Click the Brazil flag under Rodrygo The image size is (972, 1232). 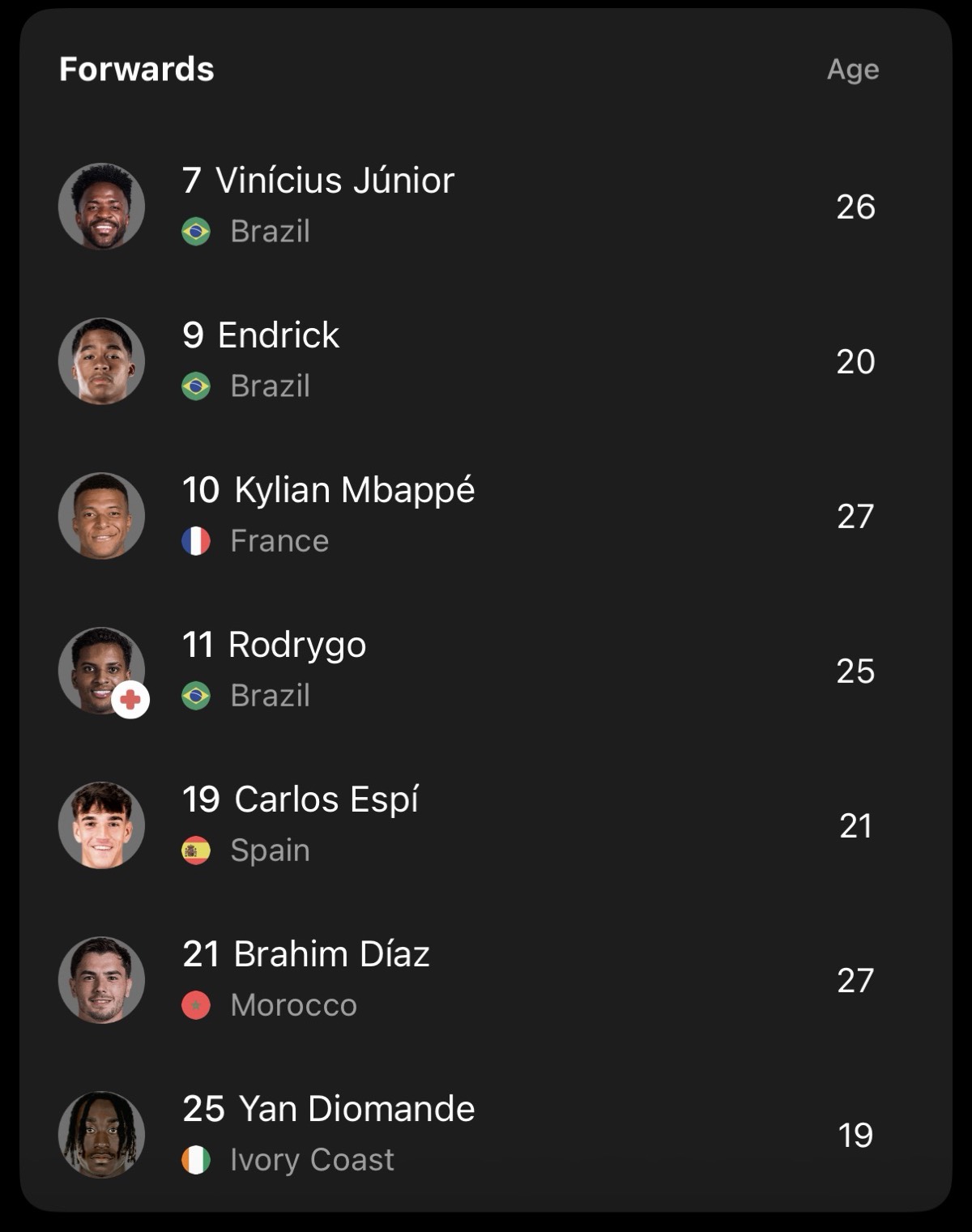point(196,696)
